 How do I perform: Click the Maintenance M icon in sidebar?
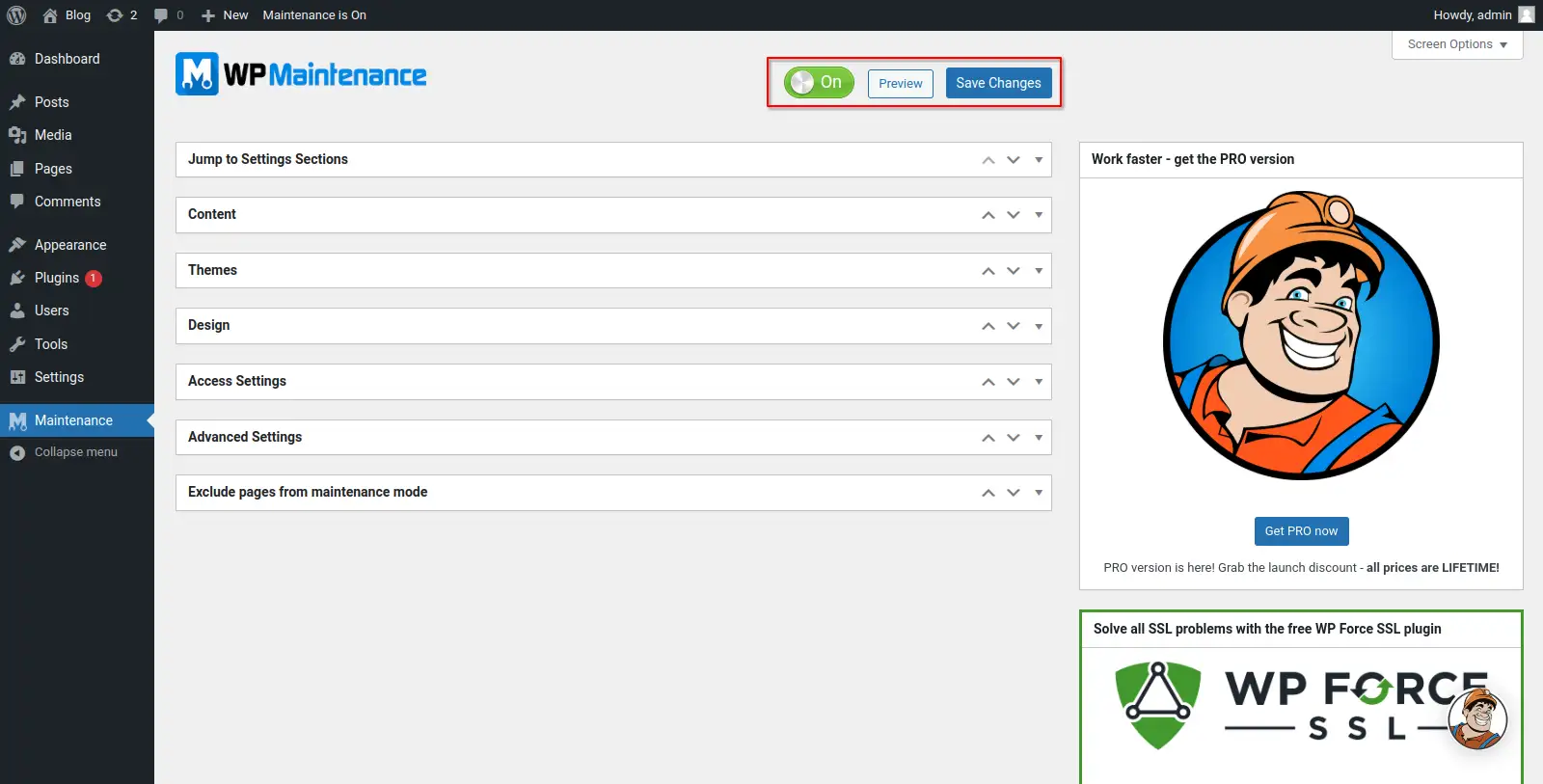[x=17, y=420]
